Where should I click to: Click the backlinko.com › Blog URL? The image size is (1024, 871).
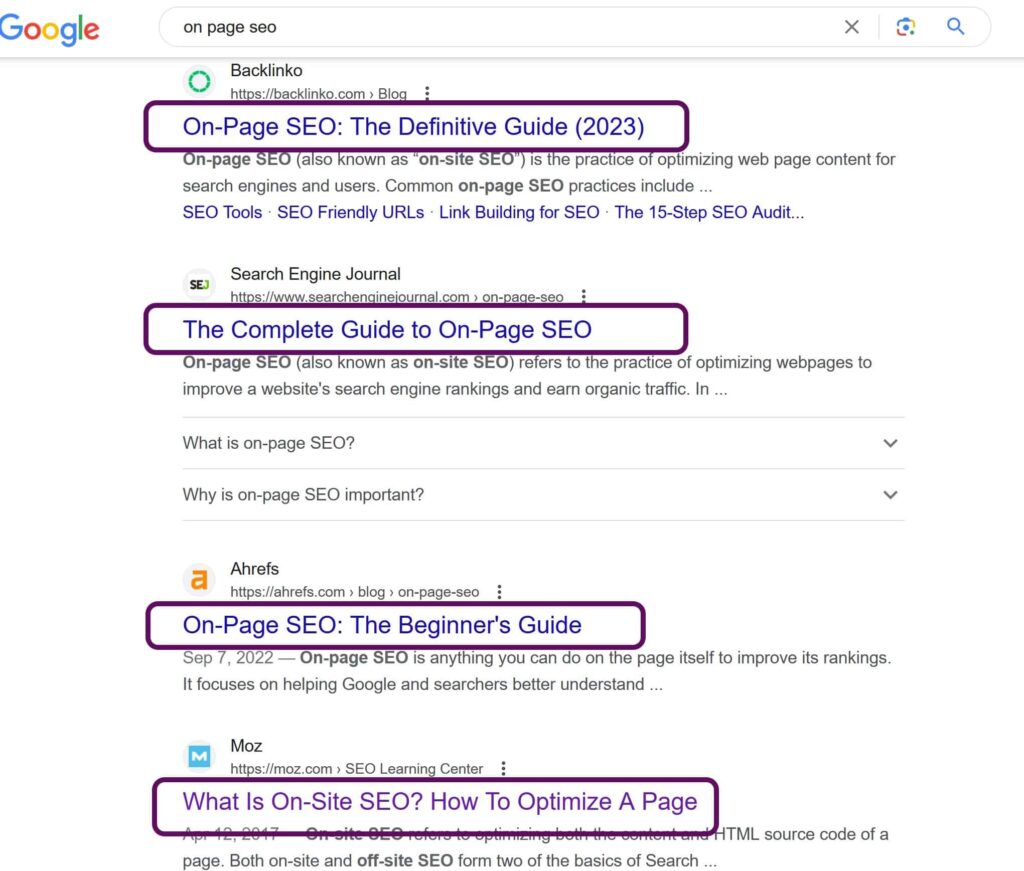(x=319, y=93)
